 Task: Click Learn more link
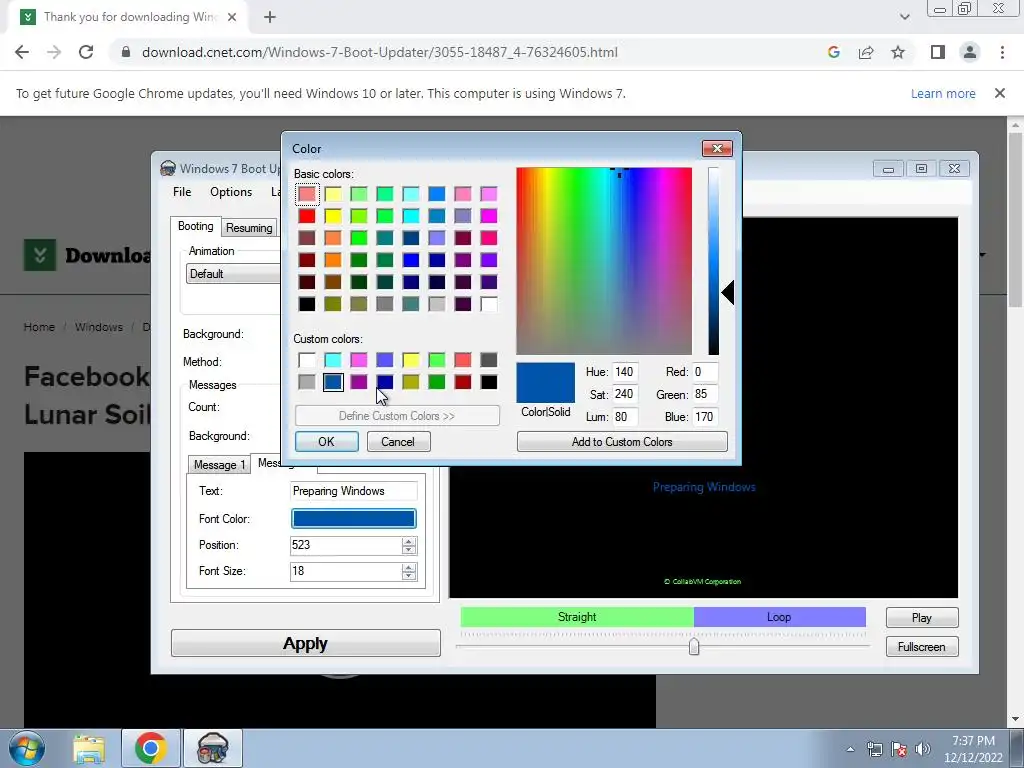(943, 93)
